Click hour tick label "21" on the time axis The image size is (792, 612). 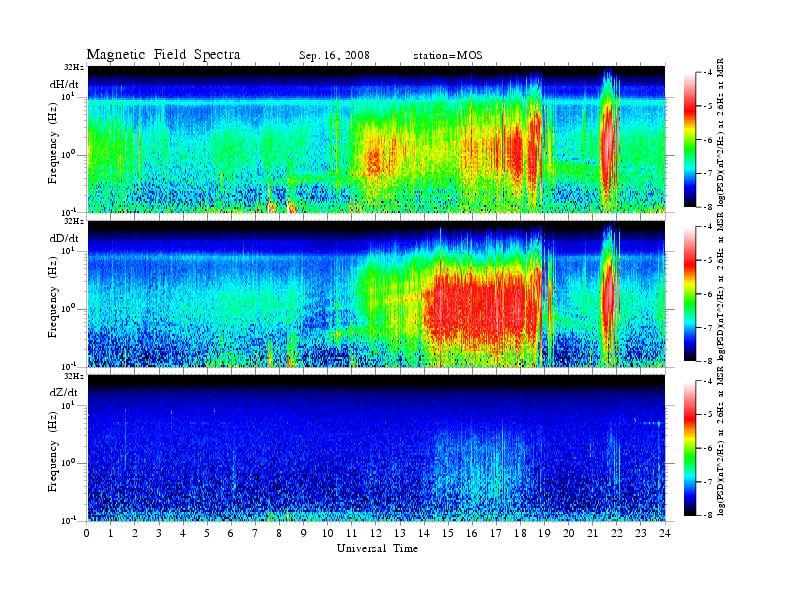[592, 533]
